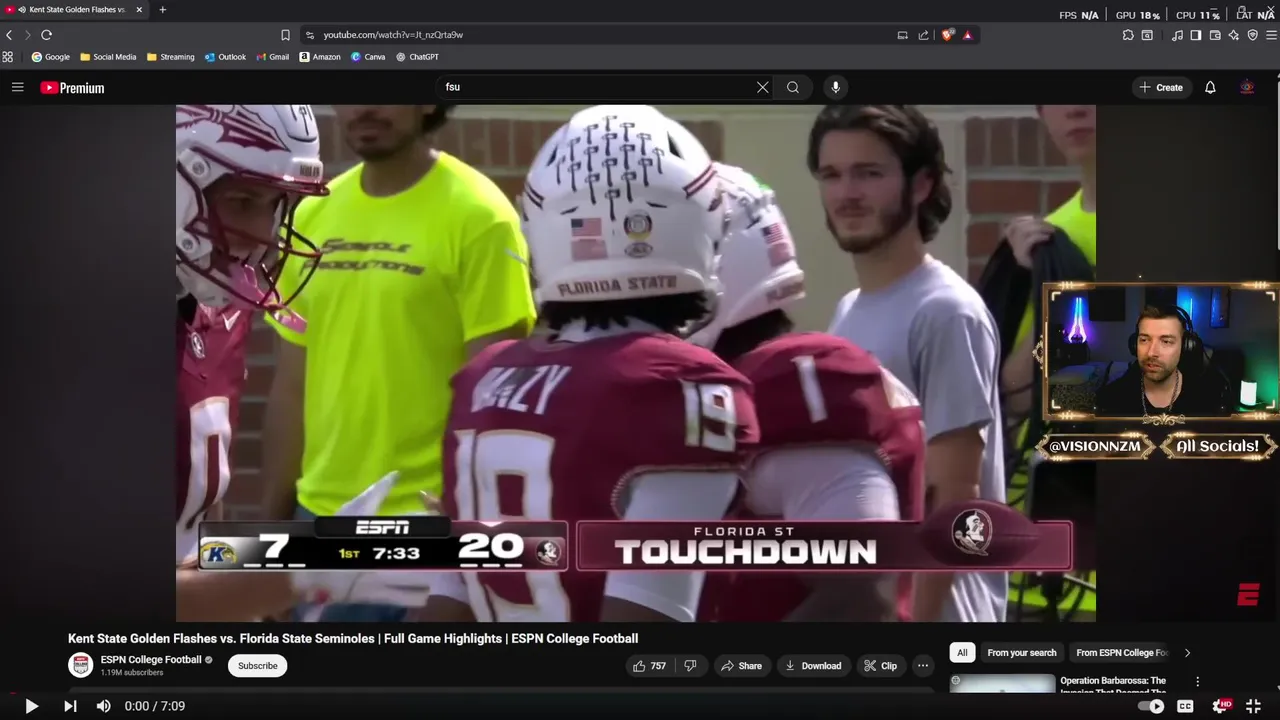Image resolution: width=1280 pixels, height=720 pixels.
Task: Reload the page
Action: [46, 35]
